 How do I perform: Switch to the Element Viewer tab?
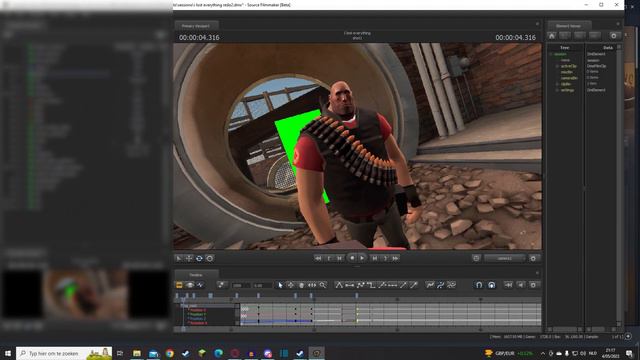coord(568,26)
